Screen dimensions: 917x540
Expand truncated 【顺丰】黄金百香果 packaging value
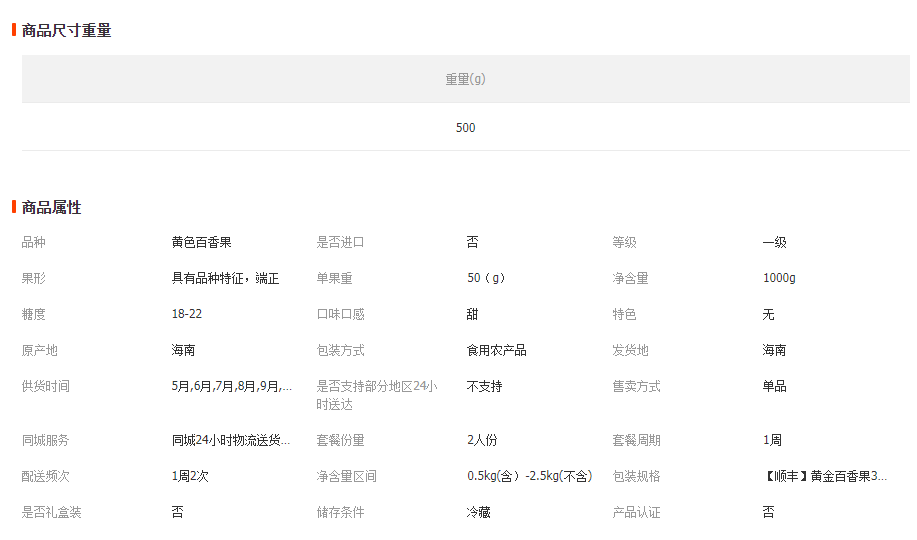click(x=824, y=477)
